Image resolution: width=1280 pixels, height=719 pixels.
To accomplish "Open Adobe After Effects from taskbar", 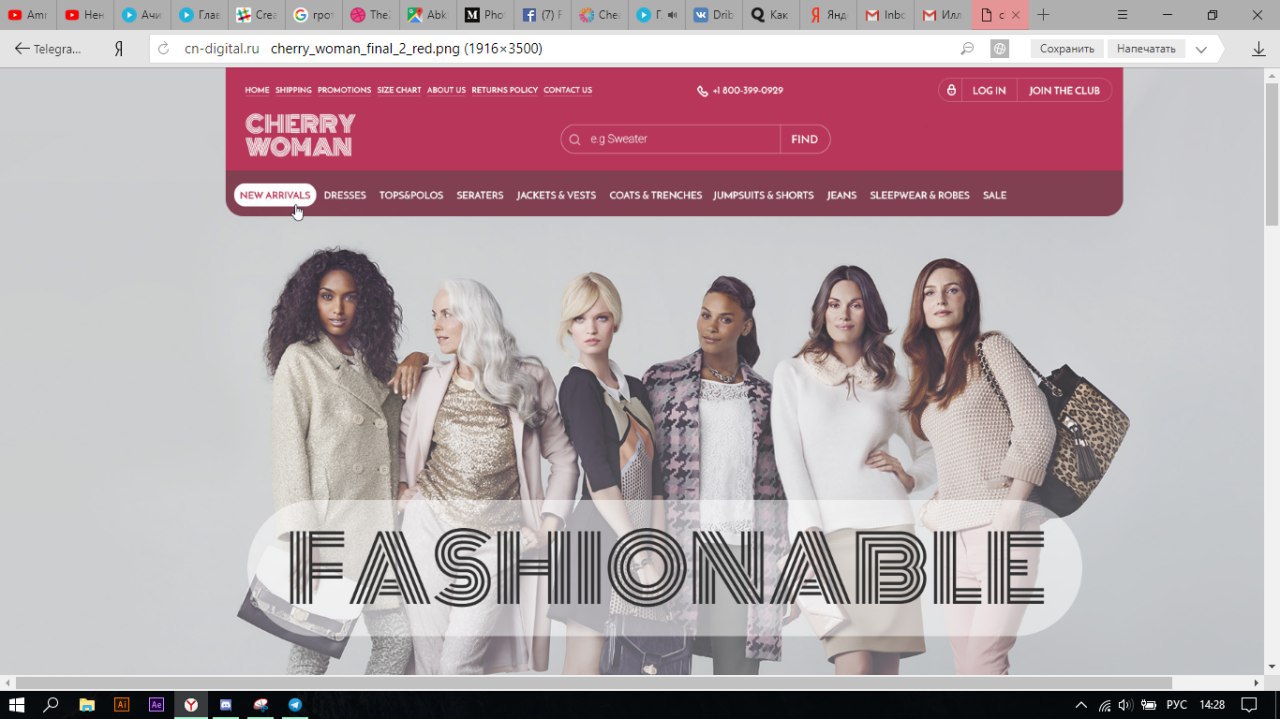I will tap(156, 704).
